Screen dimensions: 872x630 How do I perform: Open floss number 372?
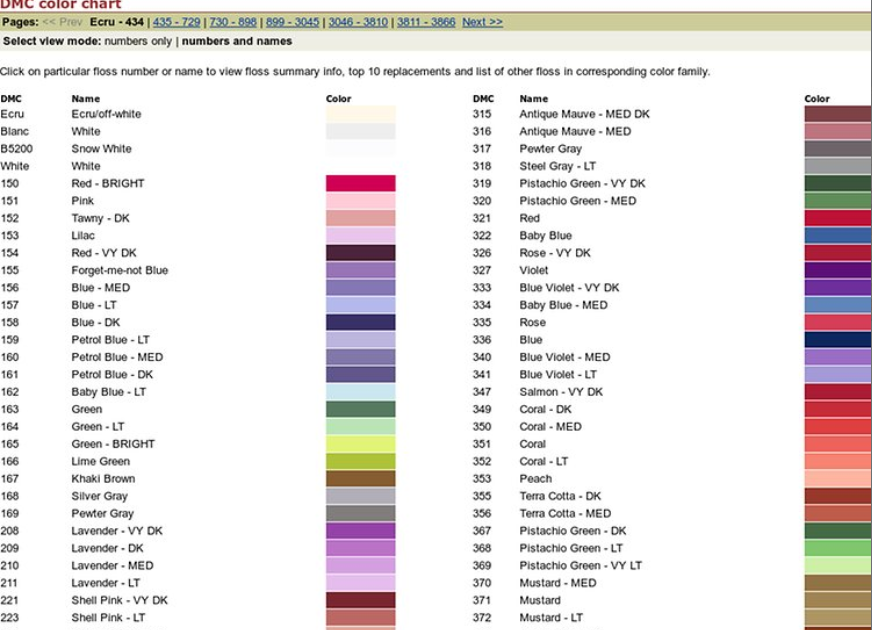tap(482, 618)
